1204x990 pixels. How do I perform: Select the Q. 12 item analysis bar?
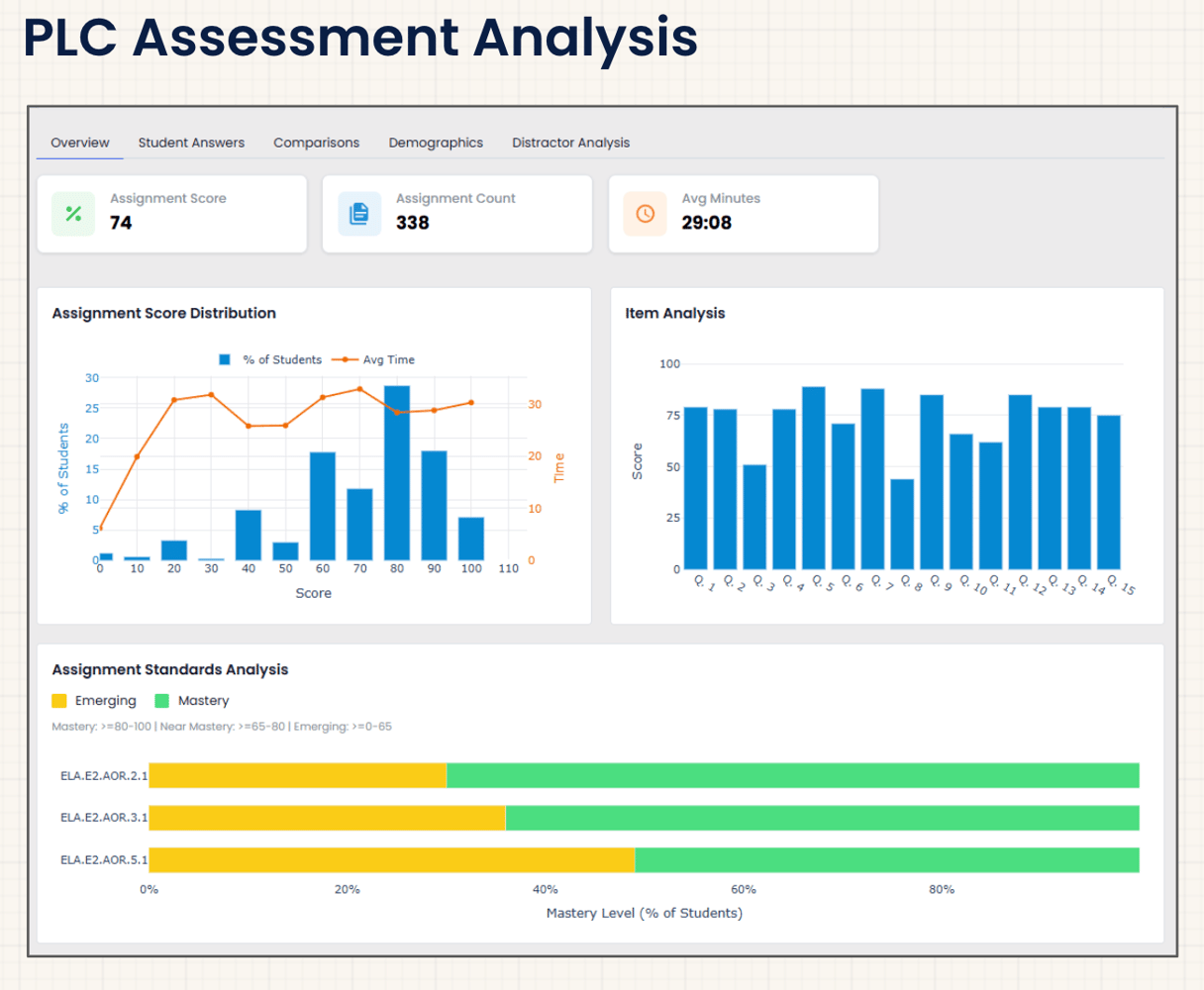[x=1020, y=482]
